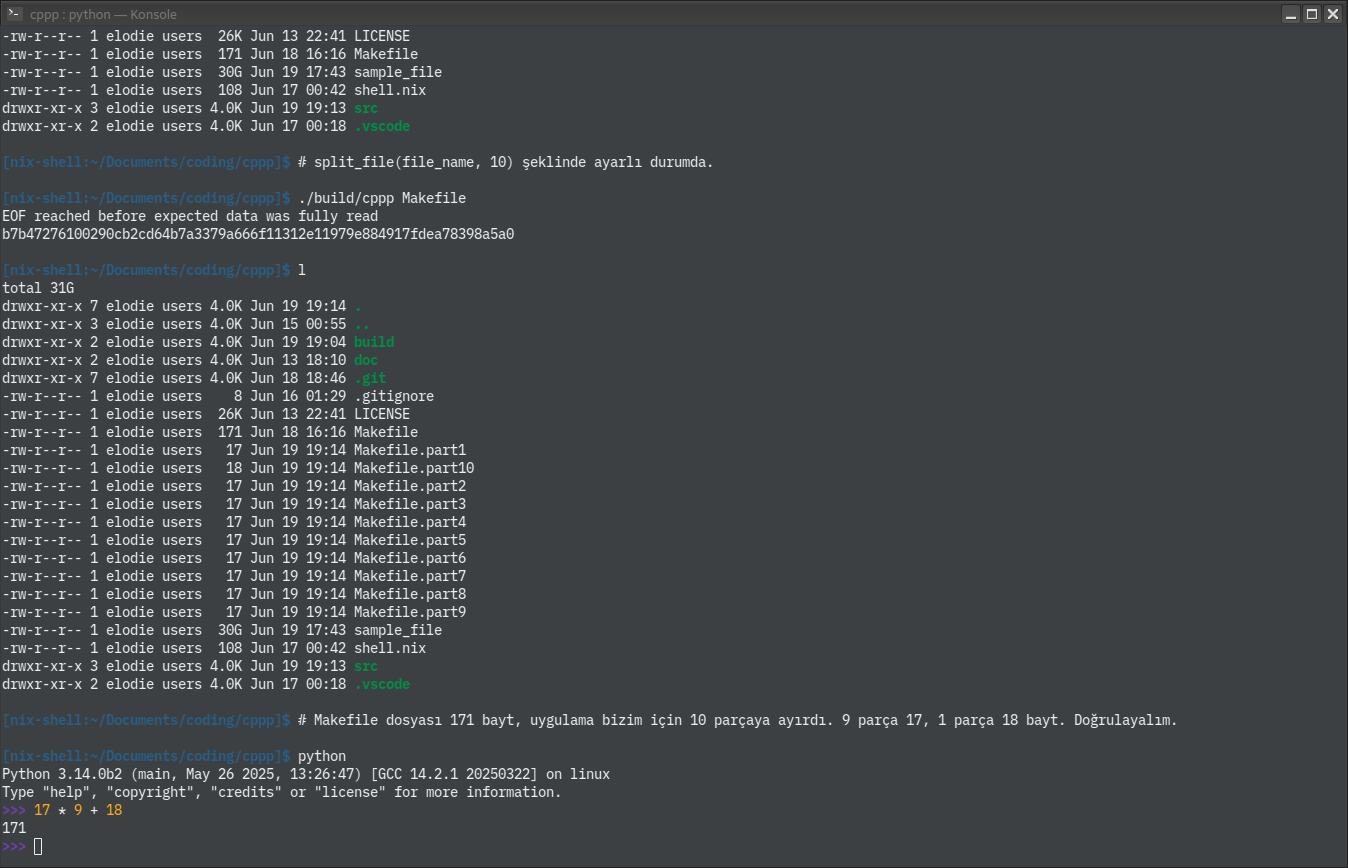
Task: Click the Makefile.part9 file name
Action: click(x=409, y=612)
